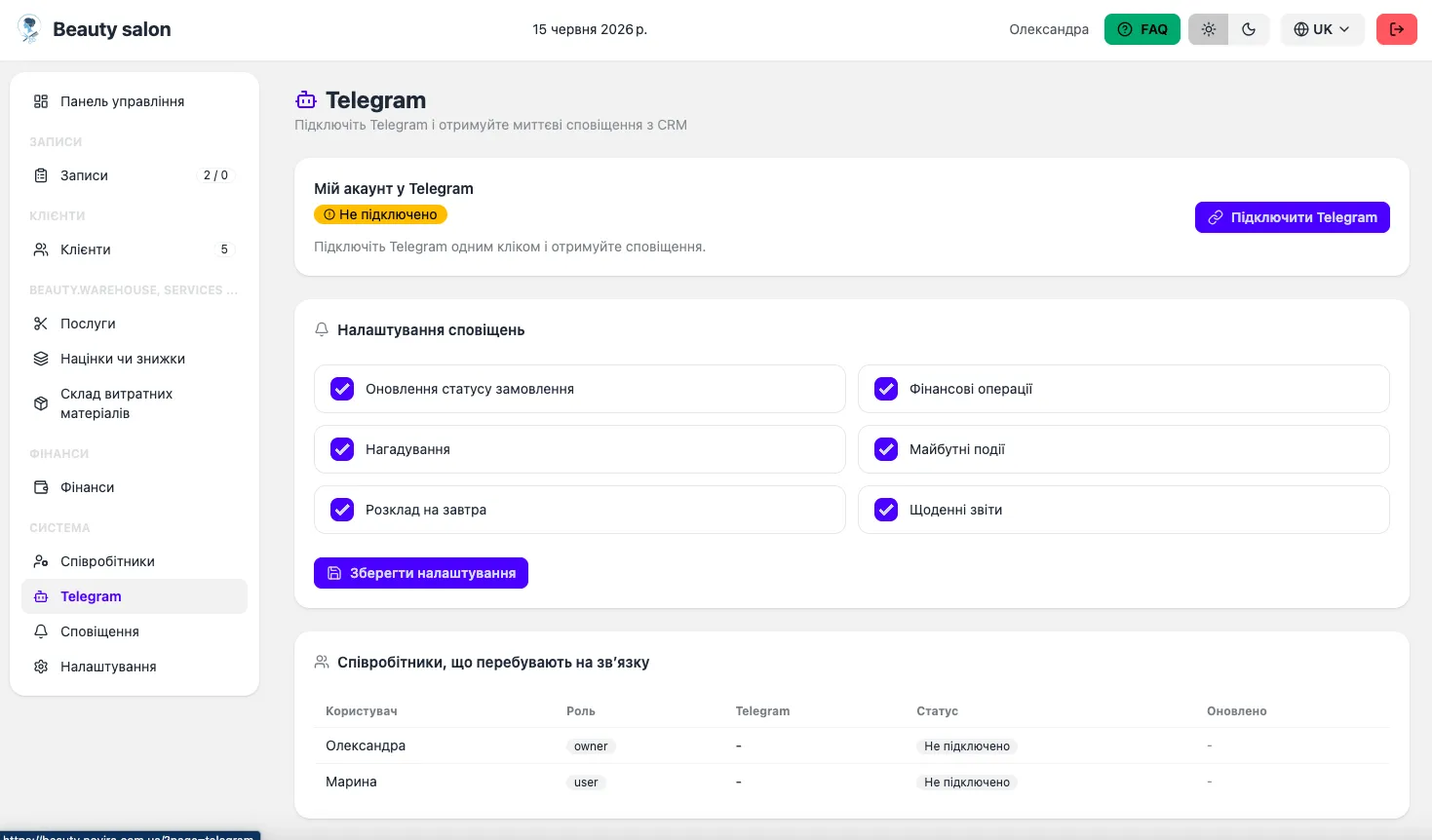Viewport: 1432px width, 840px height.
Task: Toggle Розклад на завтра checkbox
Action: click(x=342, y=510)
